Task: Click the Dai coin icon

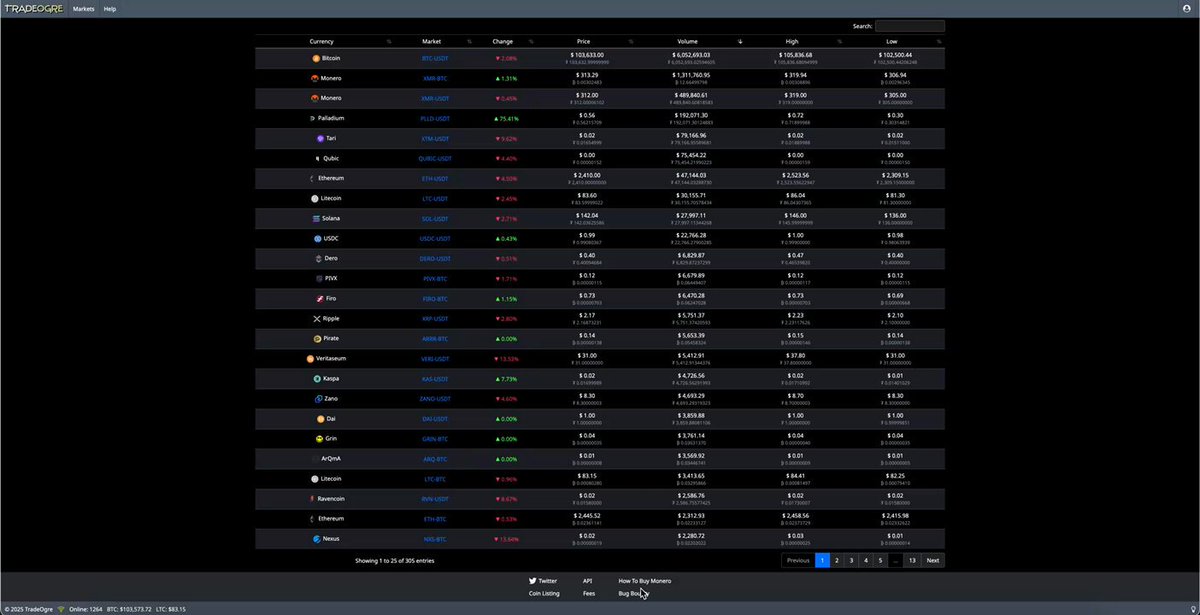Action: pos(320,418)
